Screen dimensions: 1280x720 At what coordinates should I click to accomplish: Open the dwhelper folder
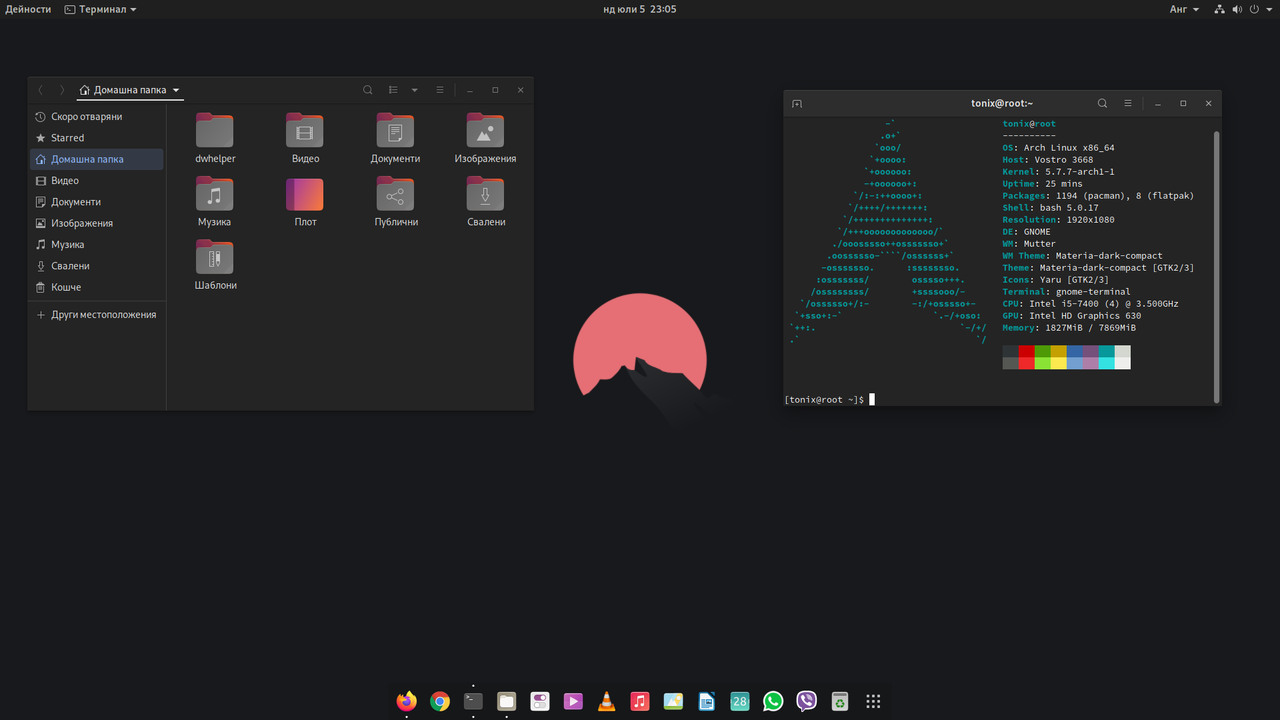[215, 139]
